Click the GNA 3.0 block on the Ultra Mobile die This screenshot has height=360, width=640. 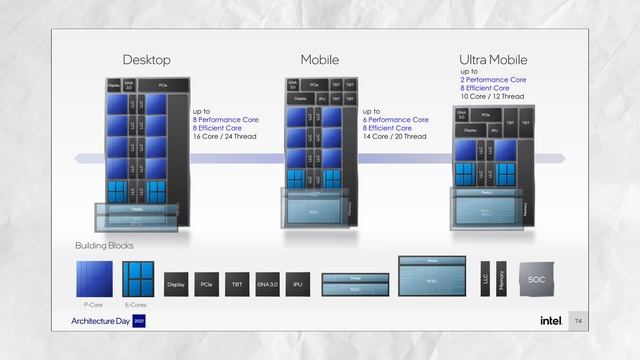(462, 115)
